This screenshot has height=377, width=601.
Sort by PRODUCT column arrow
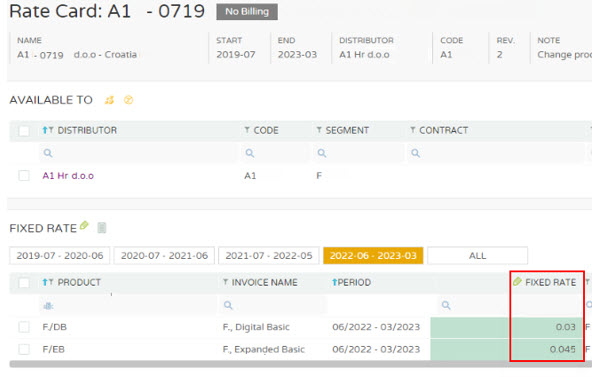point(45,282)
